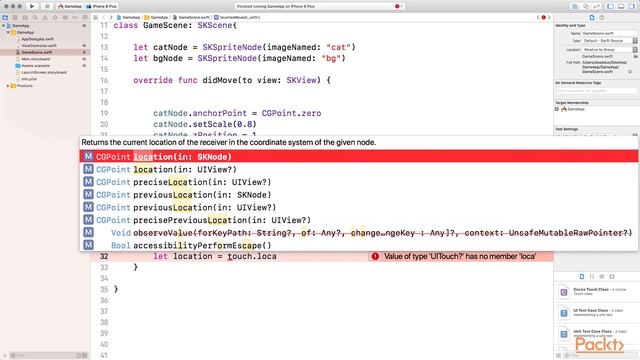Show the Object library tab
Screen dimensions: 640x360
click(x=602, y=276)
